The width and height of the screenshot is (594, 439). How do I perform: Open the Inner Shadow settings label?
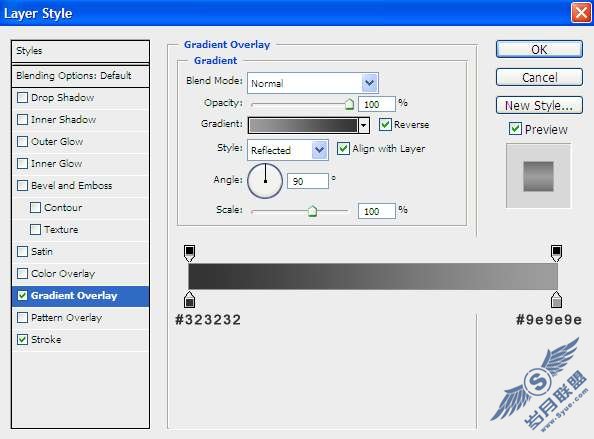point(63,120)
